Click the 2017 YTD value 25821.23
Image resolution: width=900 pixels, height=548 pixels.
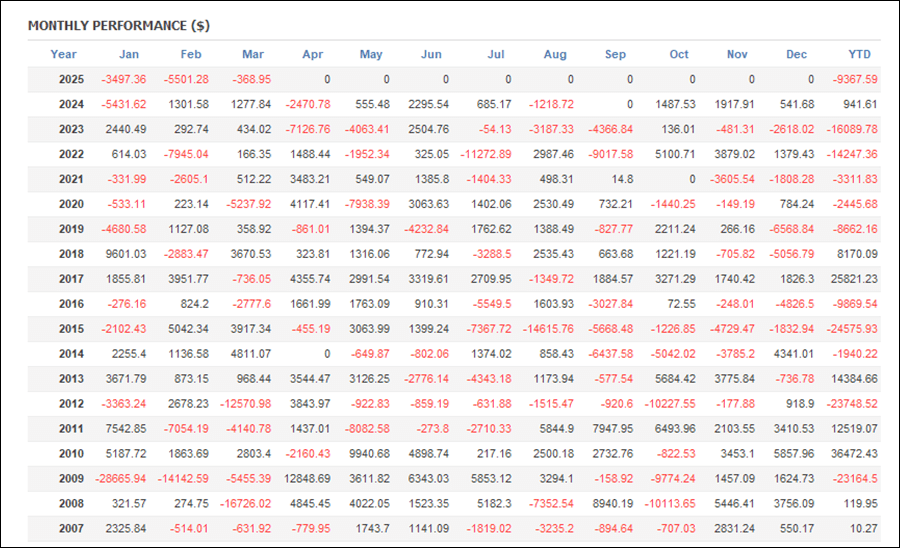(x=854, y=279)
